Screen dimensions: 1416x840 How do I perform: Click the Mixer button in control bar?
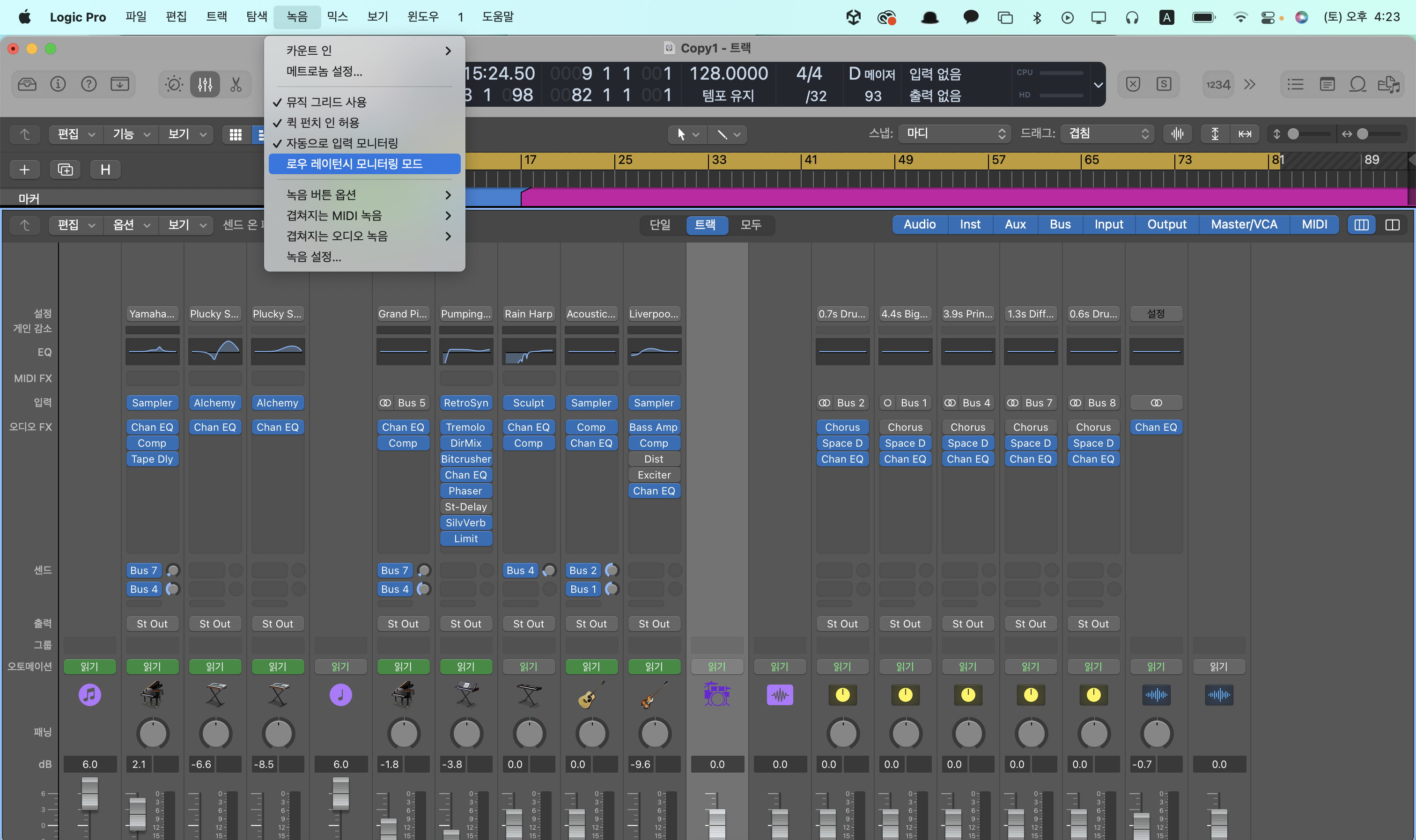(x=205, y=84)
